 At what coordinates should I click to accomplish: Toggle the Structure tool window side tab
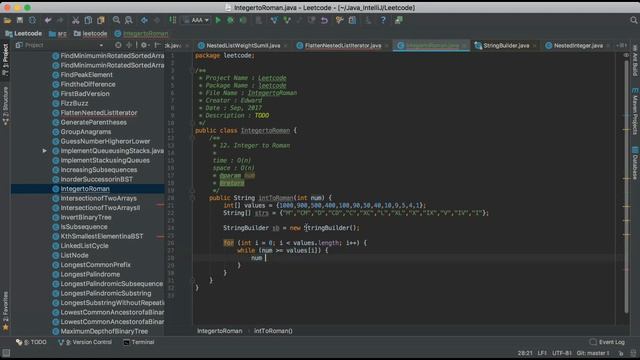(x=5, y=106)
